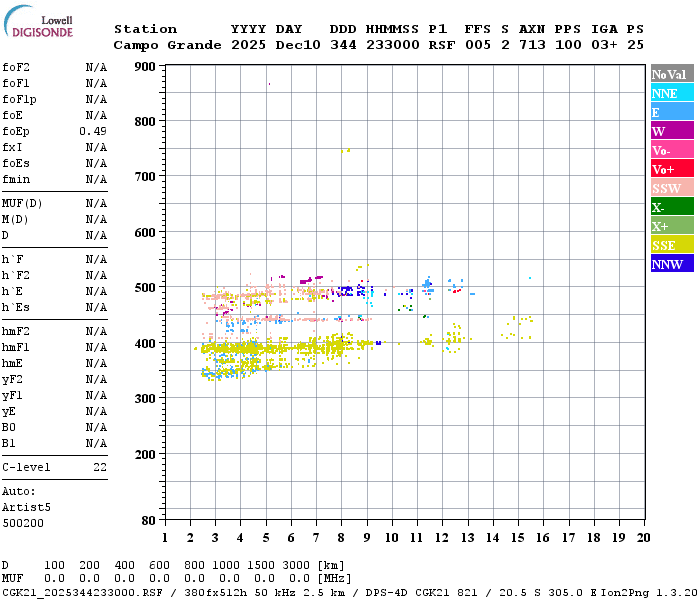700x600 pixels.
Task: Click the E blue legend swatch
Action: [672, 112]
